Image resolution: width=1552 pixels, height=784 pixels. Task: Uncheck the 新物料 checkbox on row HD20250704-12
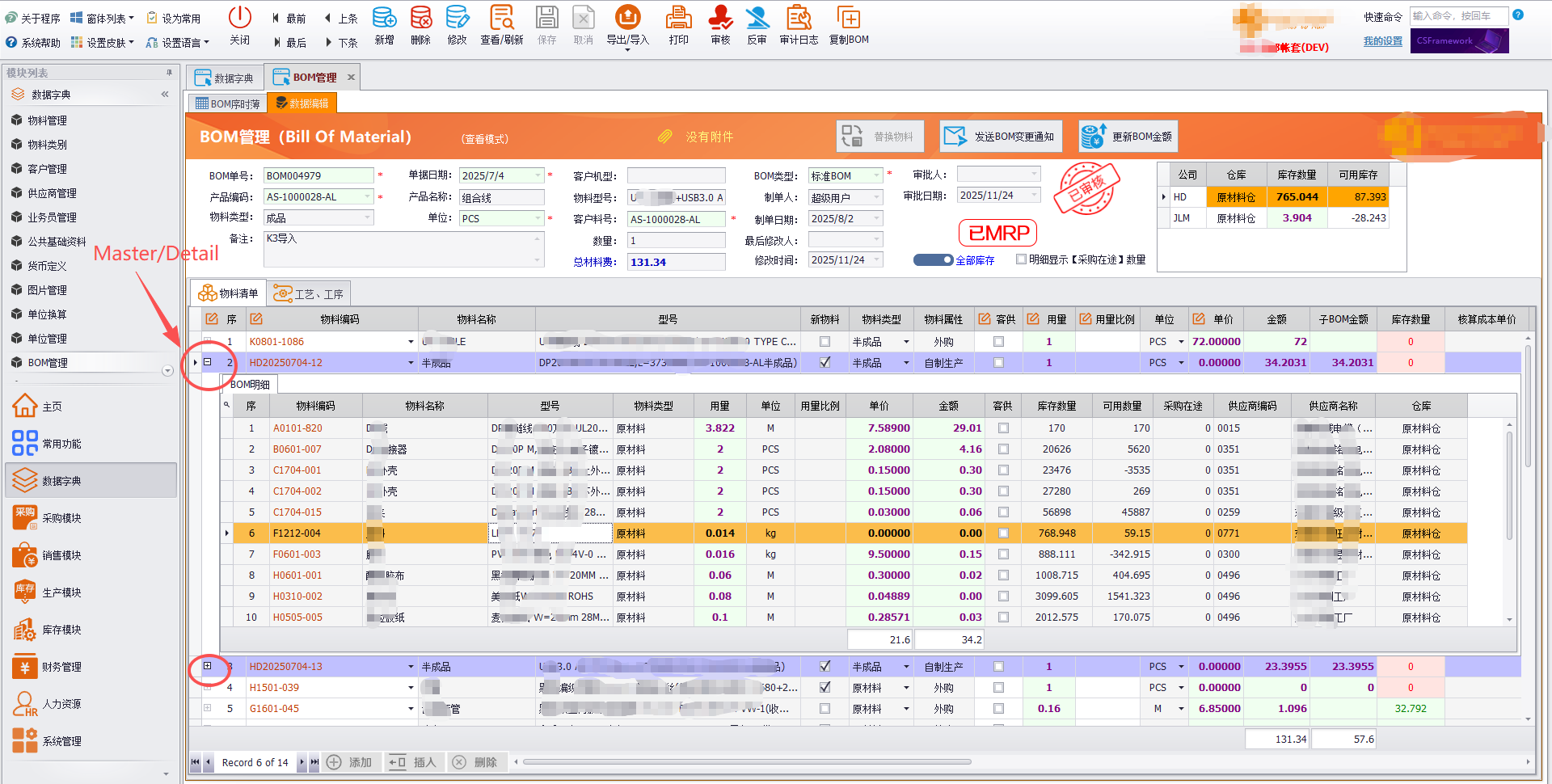(x=824, y=362)
